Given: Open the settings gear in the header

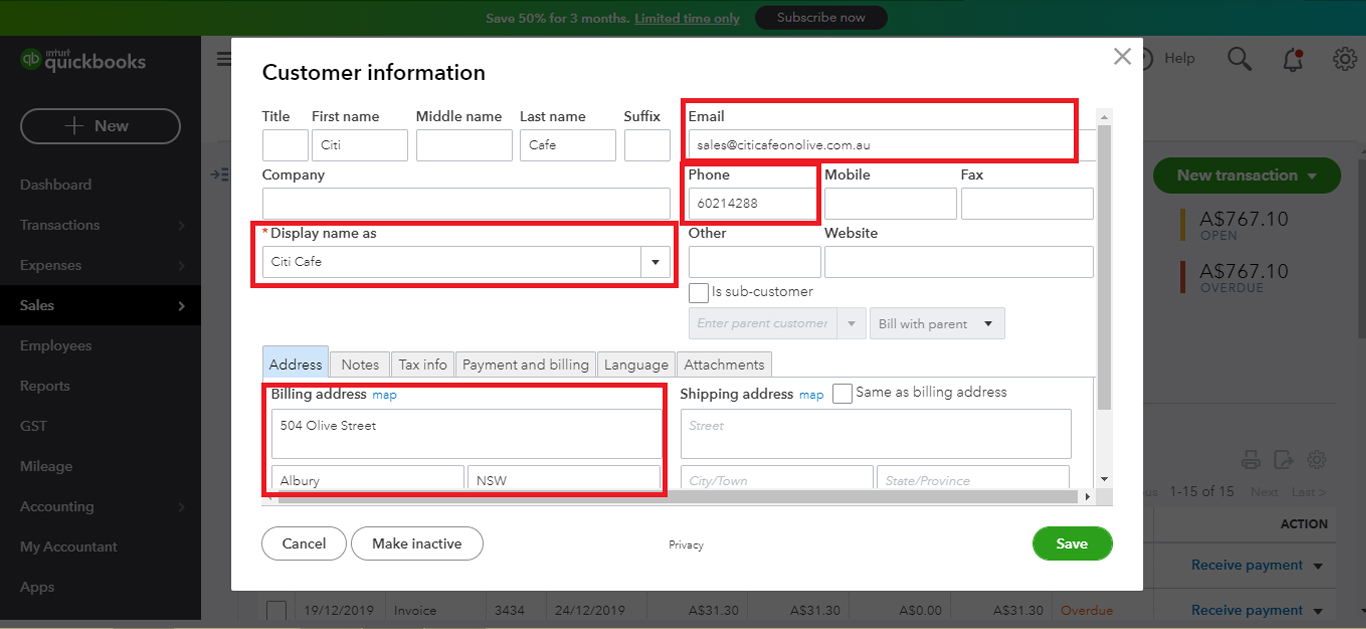Looking at the screenshot, I should coord(1345,59).
